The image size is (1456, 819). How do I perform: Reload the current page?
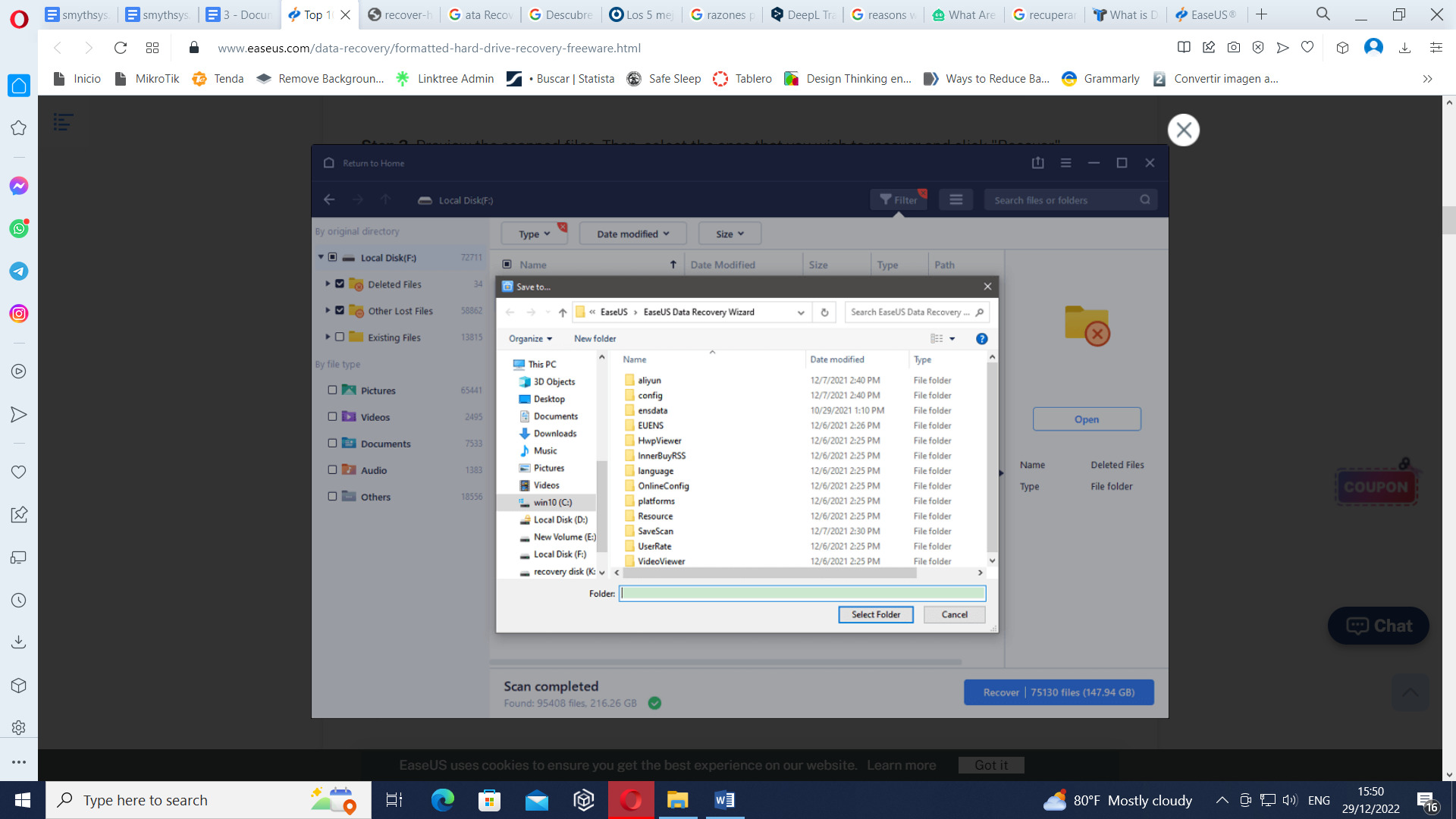[x=120, y=48]
